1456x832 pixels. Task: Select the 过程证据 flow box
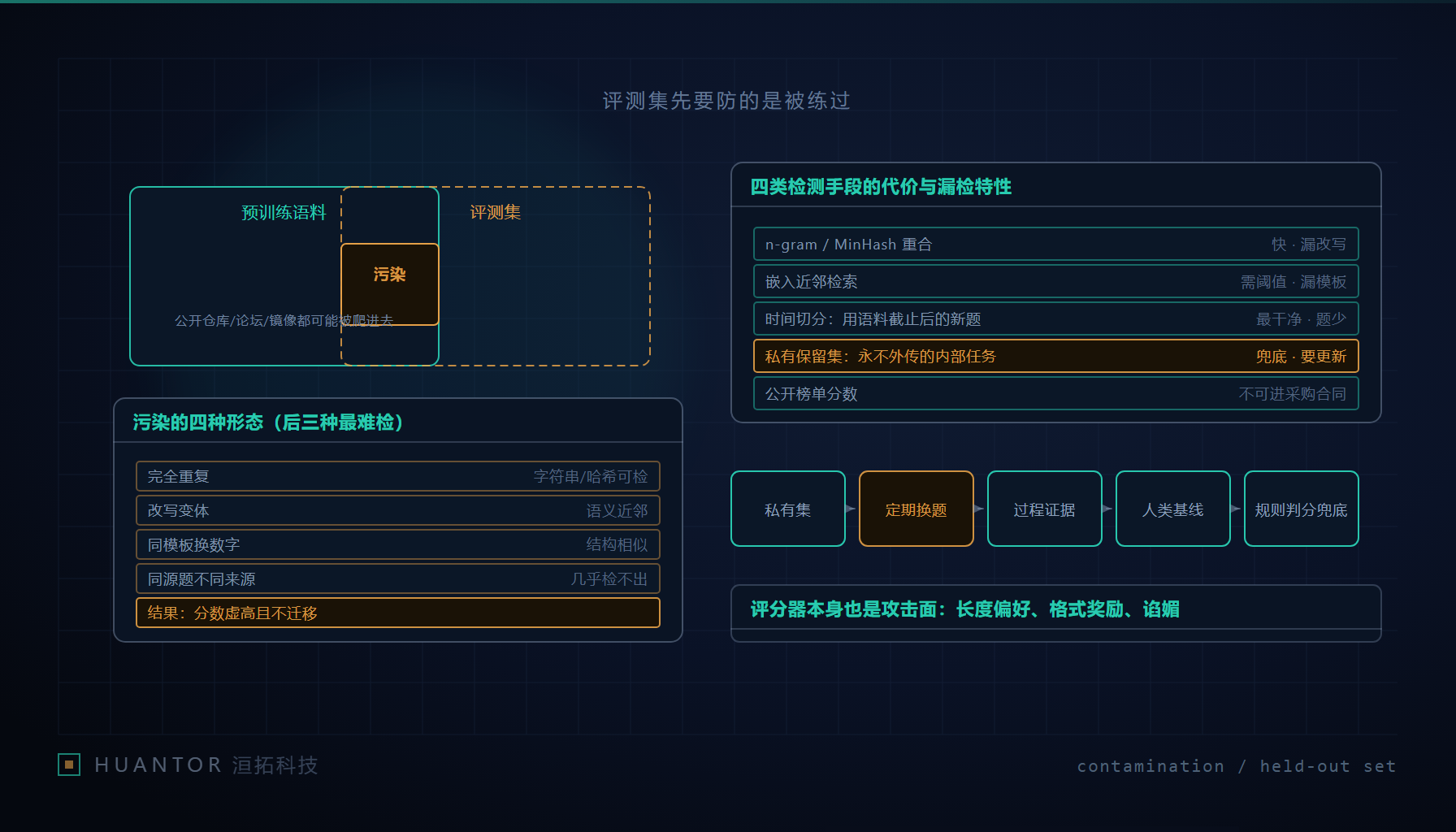click(x=1045, y=509)
